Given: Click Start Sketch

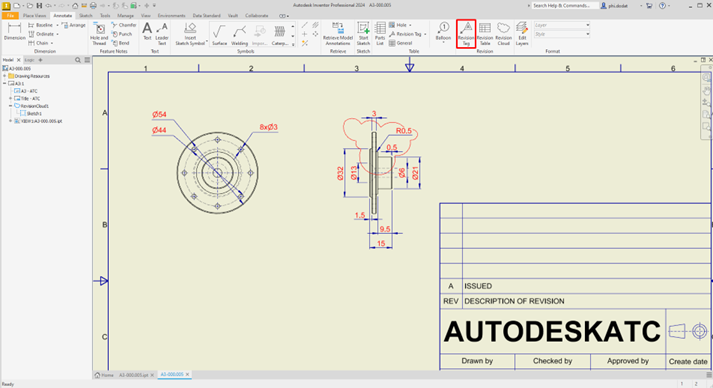Looking at the screenshot, I should point(363,34).
